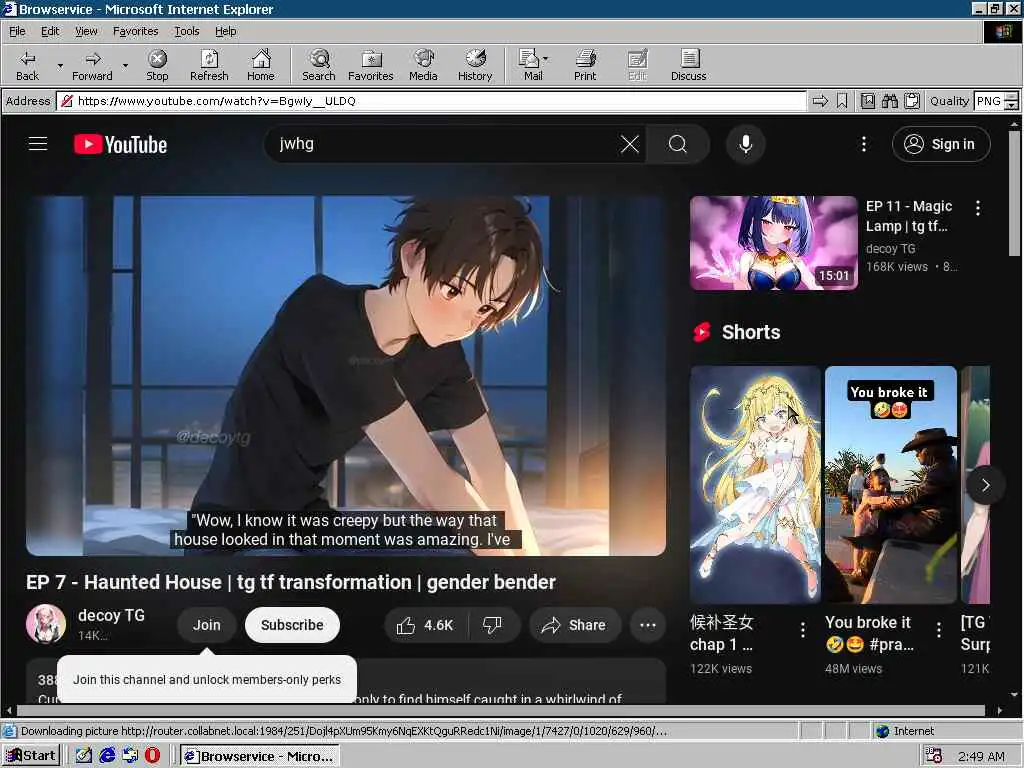Click the binoculars icon in address bar
Image resolution: width=1024 pixels, height=768 pixels.
(889, 101)
